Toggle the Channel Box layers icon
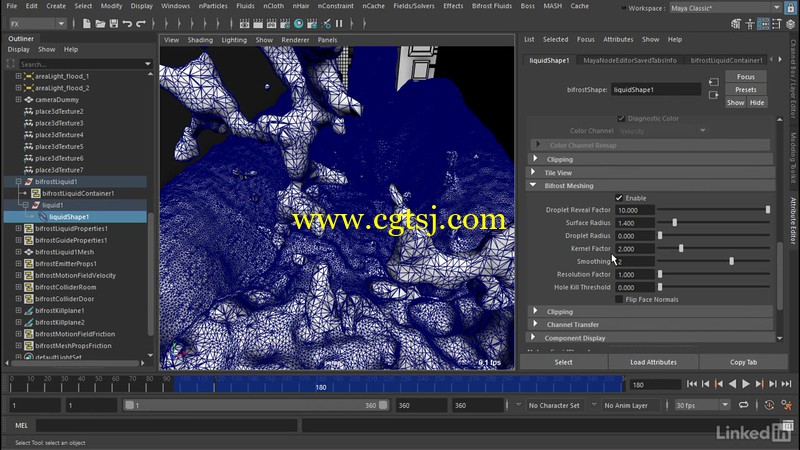 (790, 24)
